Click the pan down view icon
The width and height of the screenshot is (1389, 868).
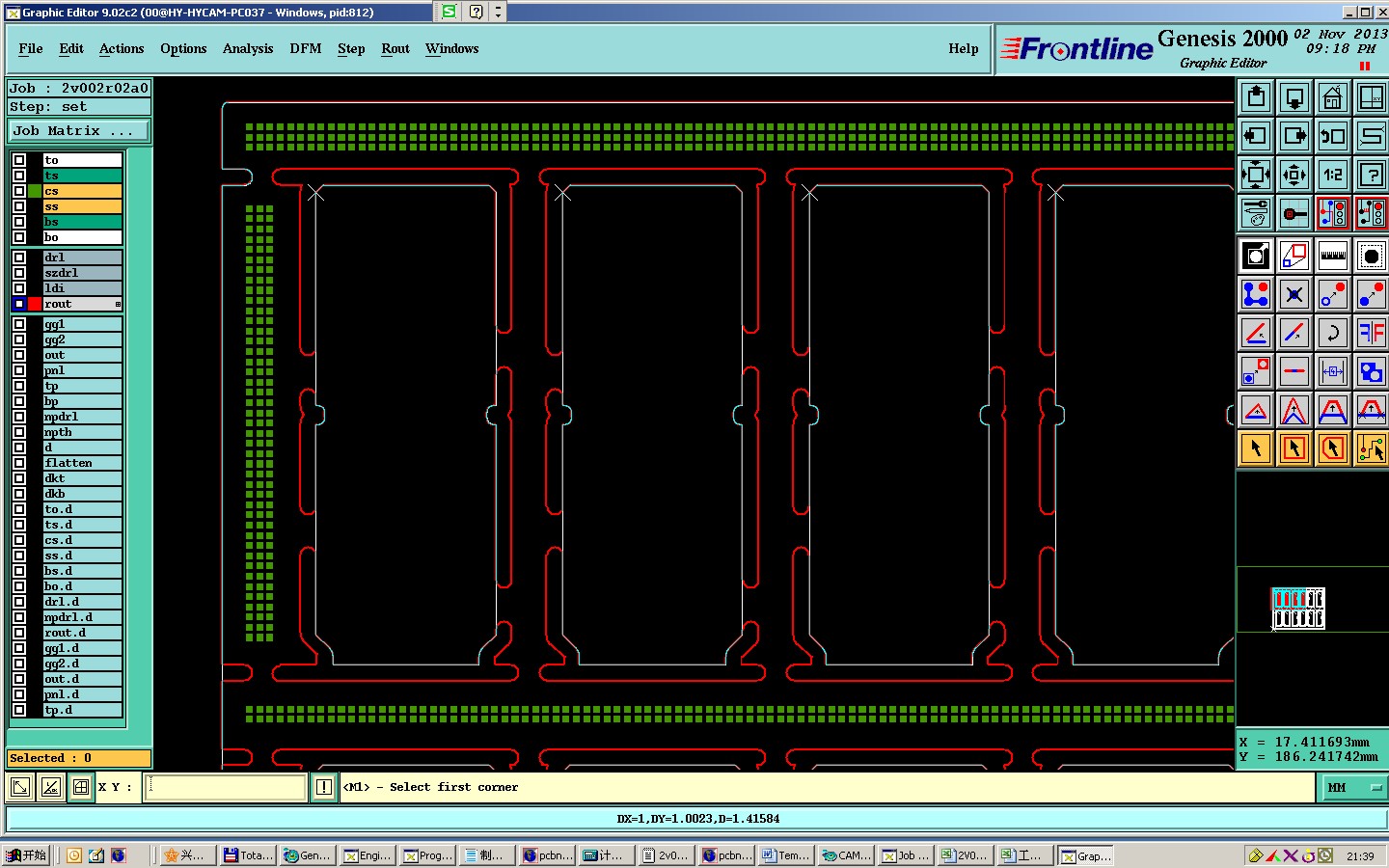1294,97
